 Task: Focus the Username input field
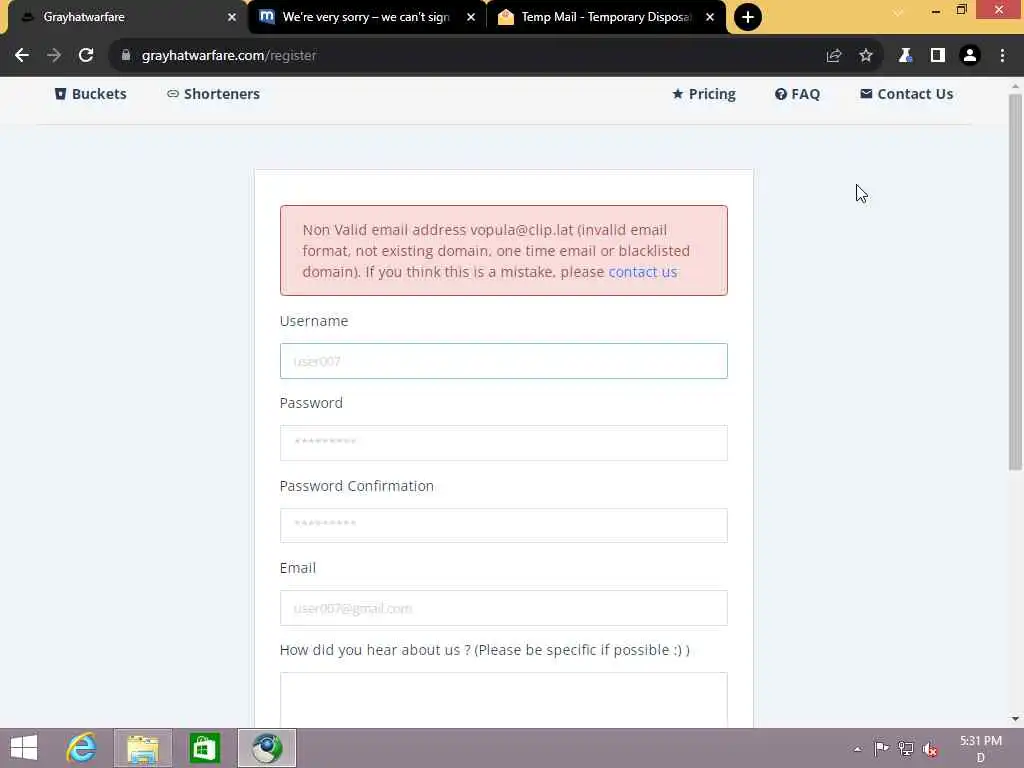click(x=504, y=361)
